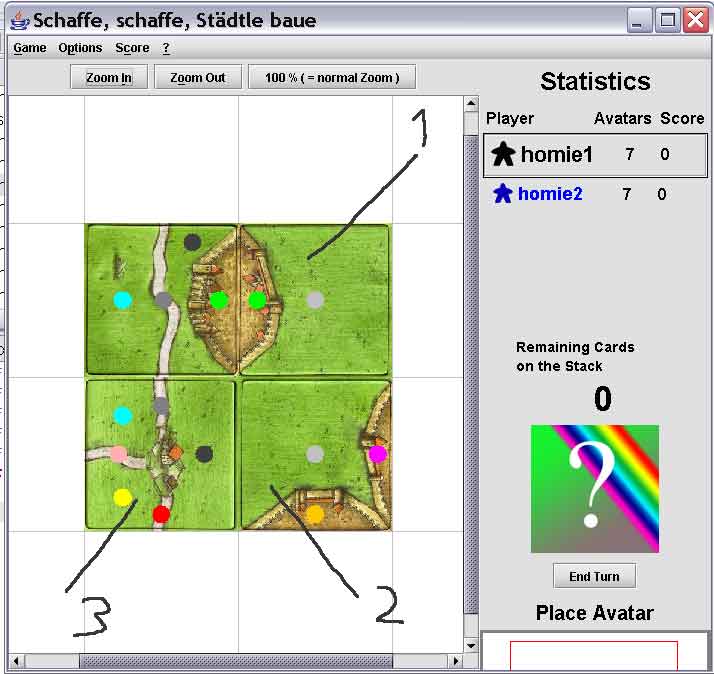Open the ? help menu
The height and width of the screenshot is (674, 714).
coord(166,48)
